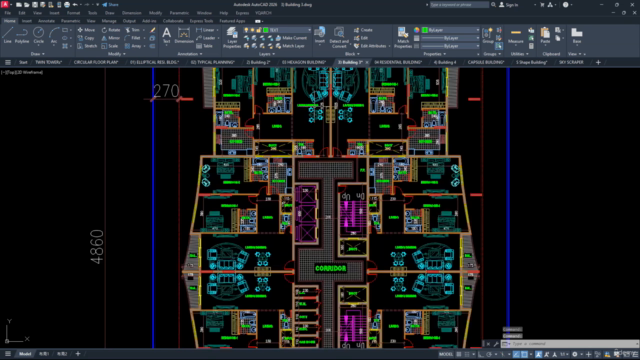
Task: Click the TEXT layer green color swatch
Action: 266,30
